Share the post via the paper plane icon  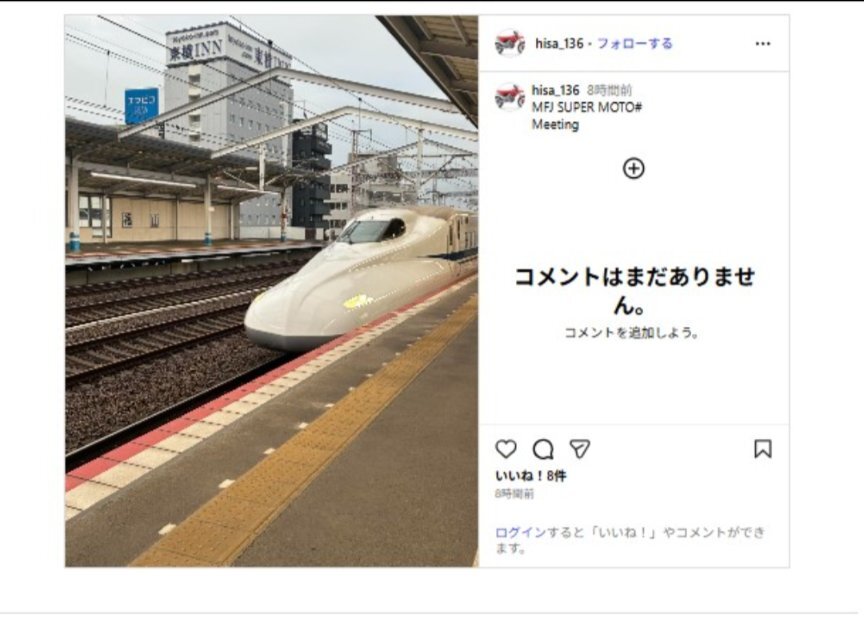580,449
